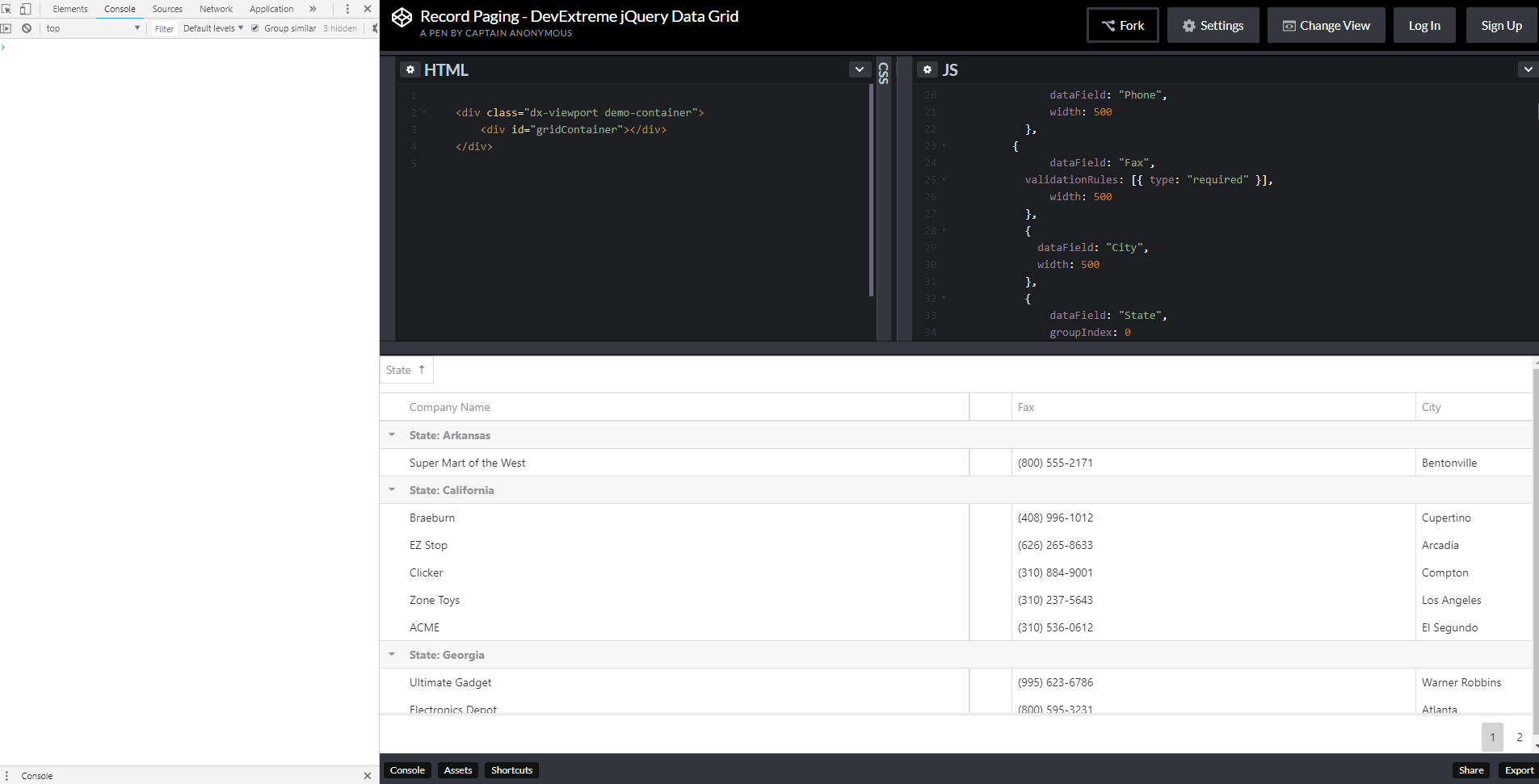
Task: Open the Default levels dropdown
Action: 213,28
